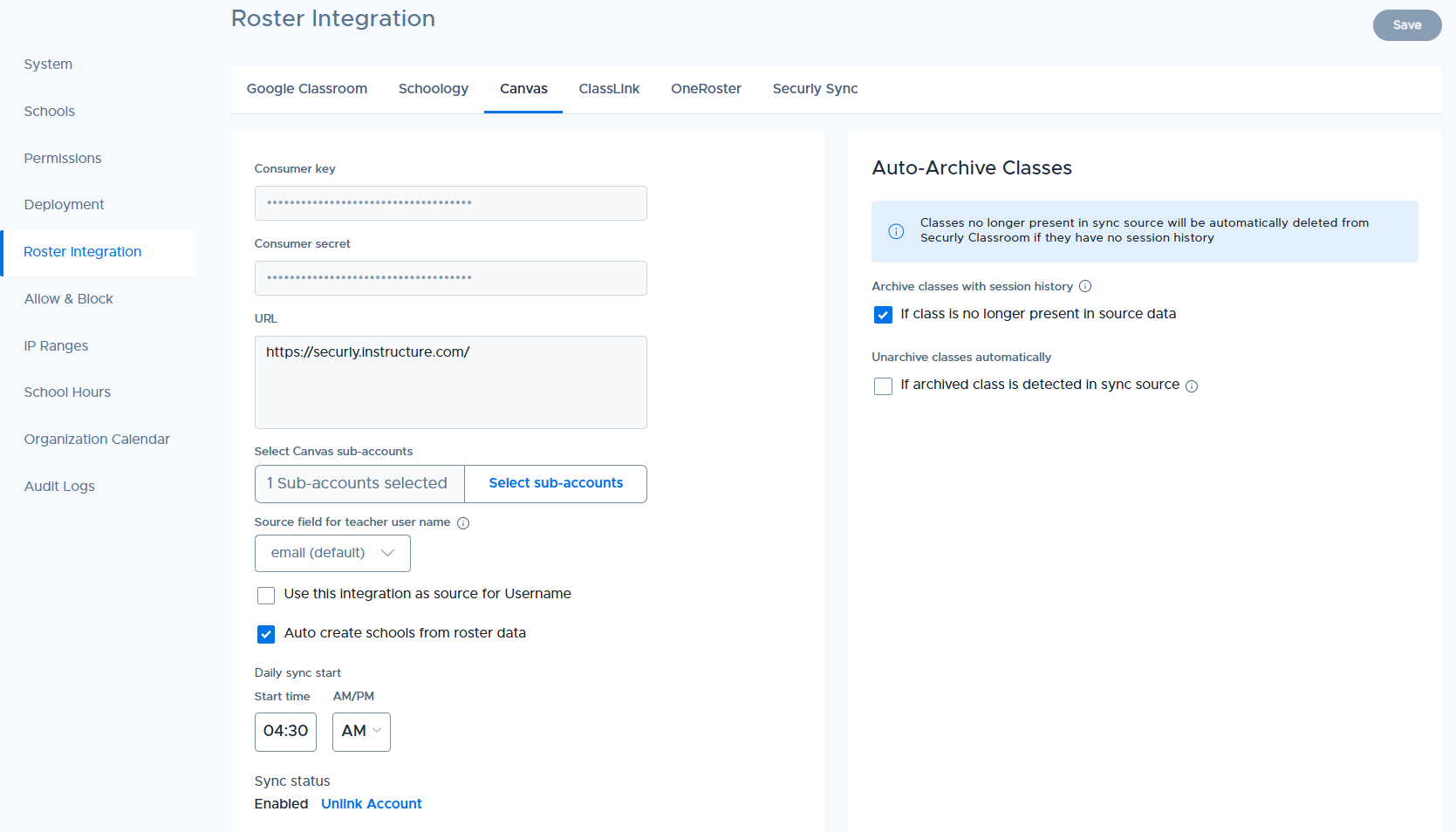Switch to the Google Classroom tab

coord(307,89)
